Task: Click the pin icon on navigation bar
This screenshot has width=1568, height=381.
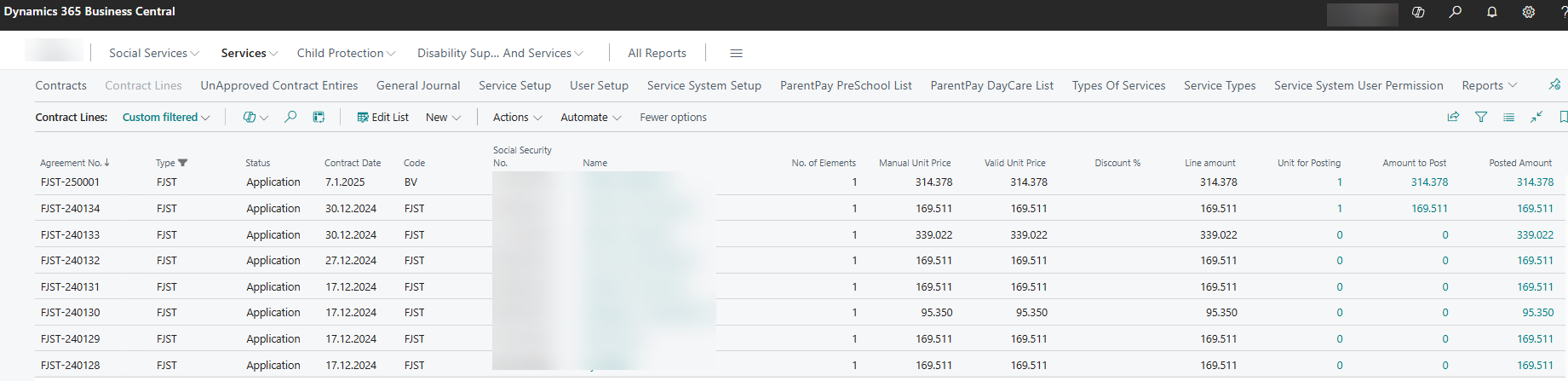Action: pos(1554,84)
